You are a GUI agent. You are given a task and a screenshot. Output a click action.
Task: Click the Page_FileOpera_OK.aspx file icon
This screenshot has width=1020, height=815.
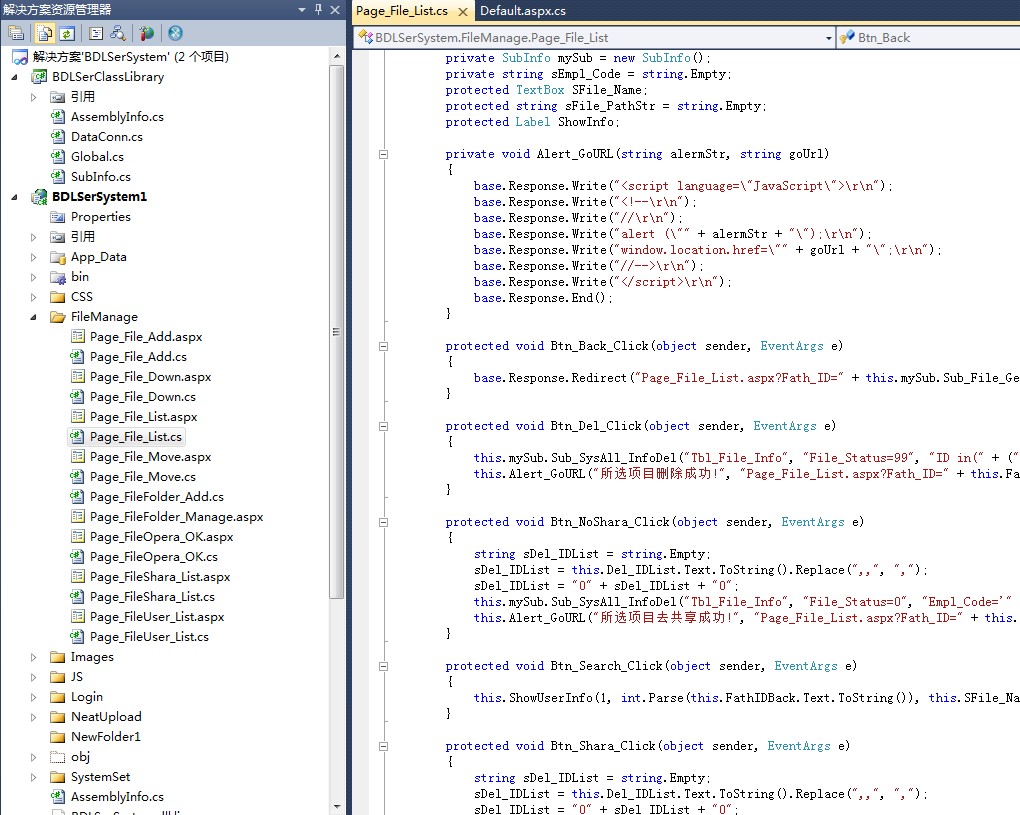coord(77,537)
